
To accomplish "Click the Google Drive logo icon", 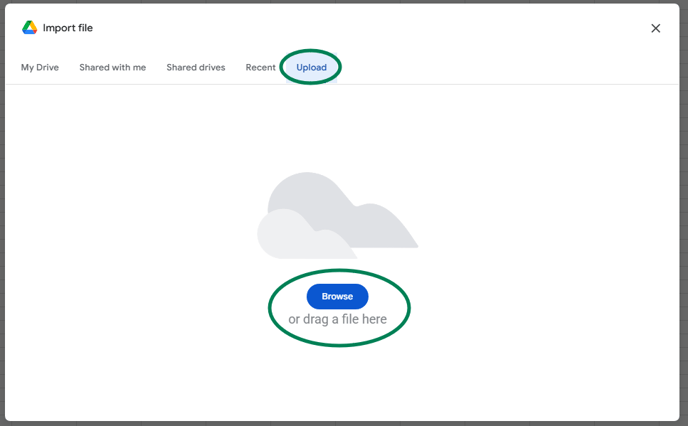I will (30, 28).
